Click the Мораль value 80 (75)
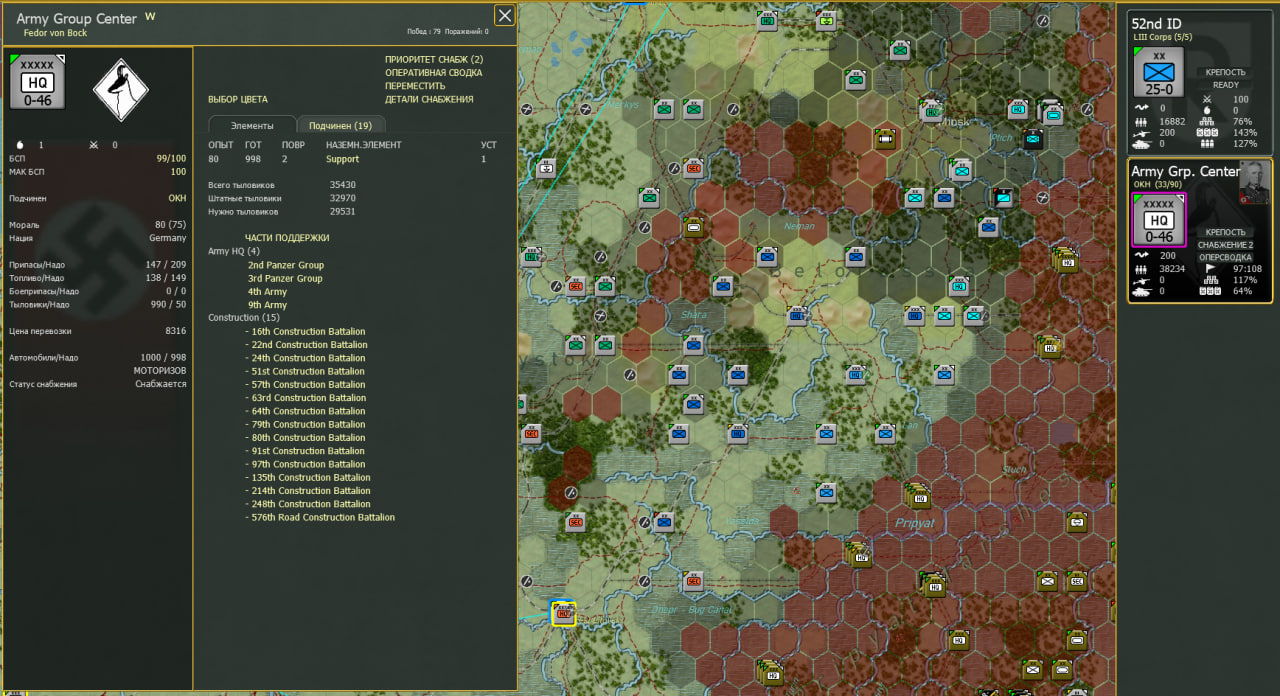Viewport: 1280px width, 696px height. [x=170, y=225]
